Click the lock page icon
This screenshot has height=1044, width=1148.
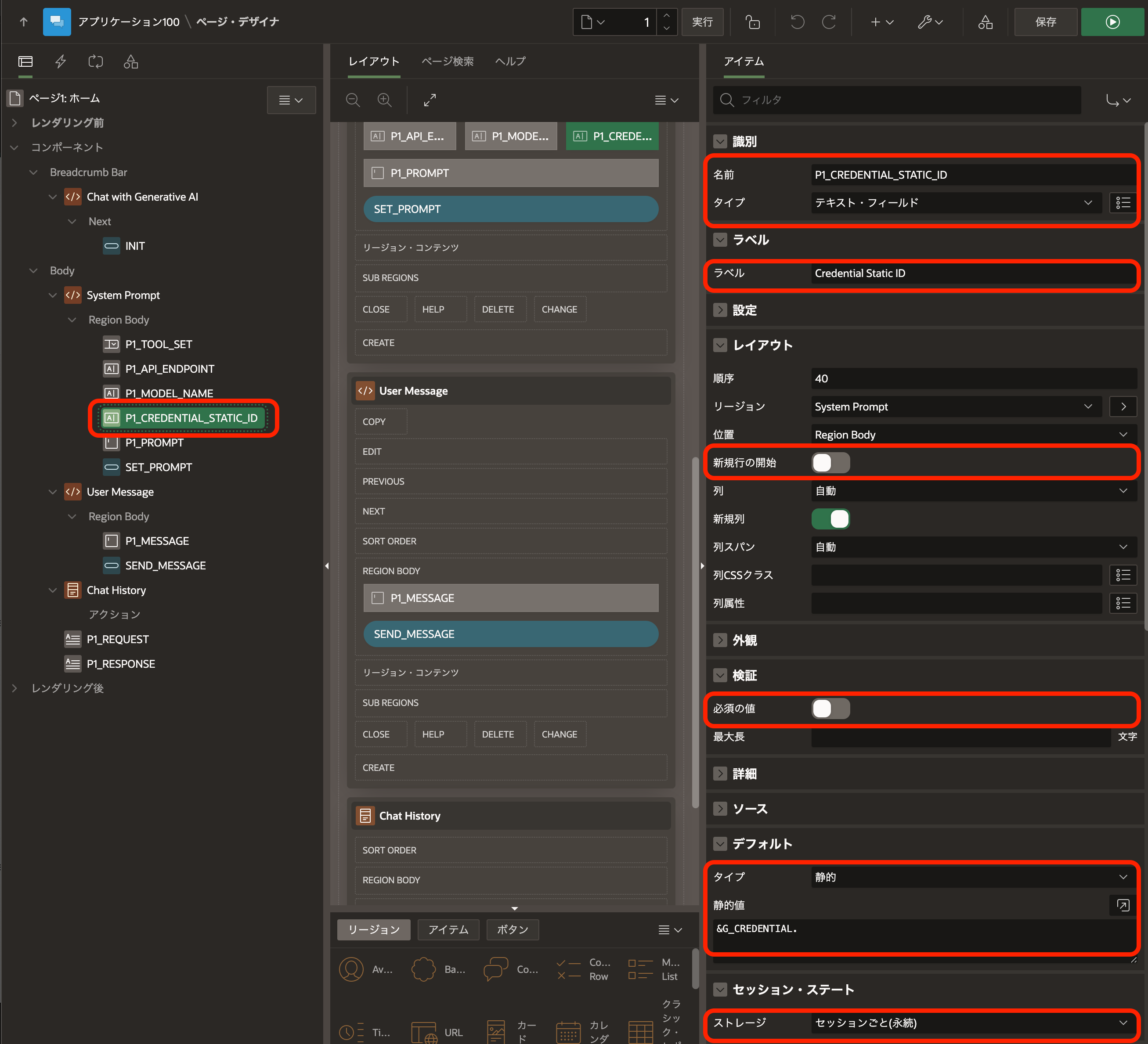click(753, 22)
